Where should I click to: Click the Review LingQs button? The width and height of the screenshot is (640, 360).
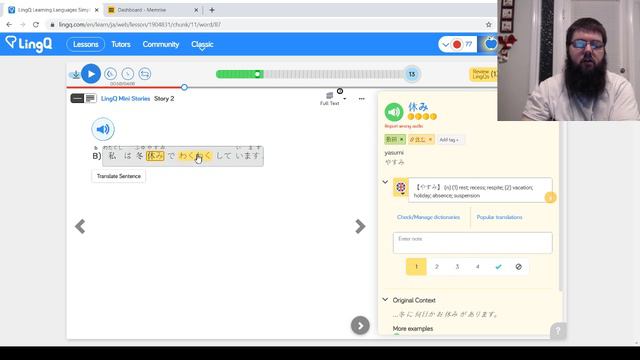pyautogui.click(x=483, y=74)
